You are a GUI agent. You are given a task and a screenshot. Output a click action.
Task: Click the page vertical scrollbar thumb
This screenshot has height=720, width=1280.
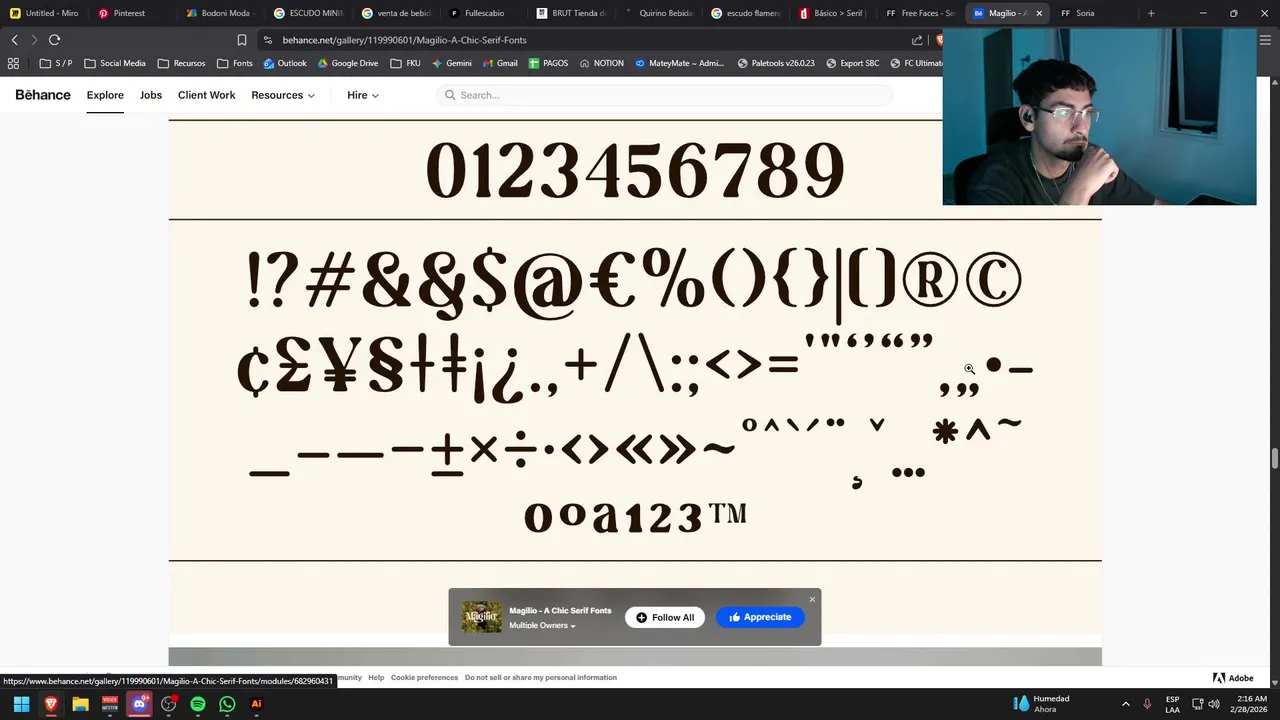(x=1274, y=458)
